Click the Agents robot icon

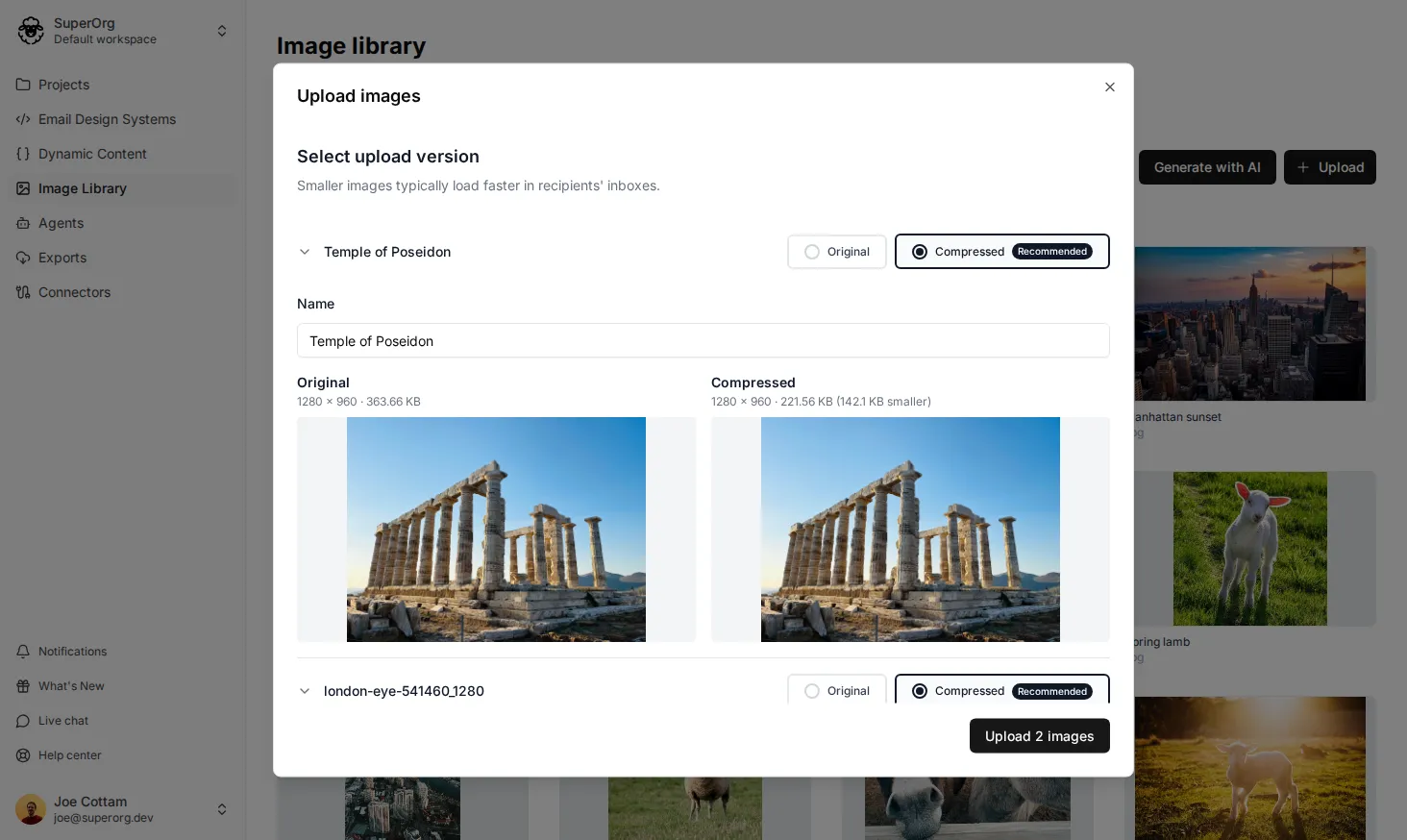coord(23,223)
